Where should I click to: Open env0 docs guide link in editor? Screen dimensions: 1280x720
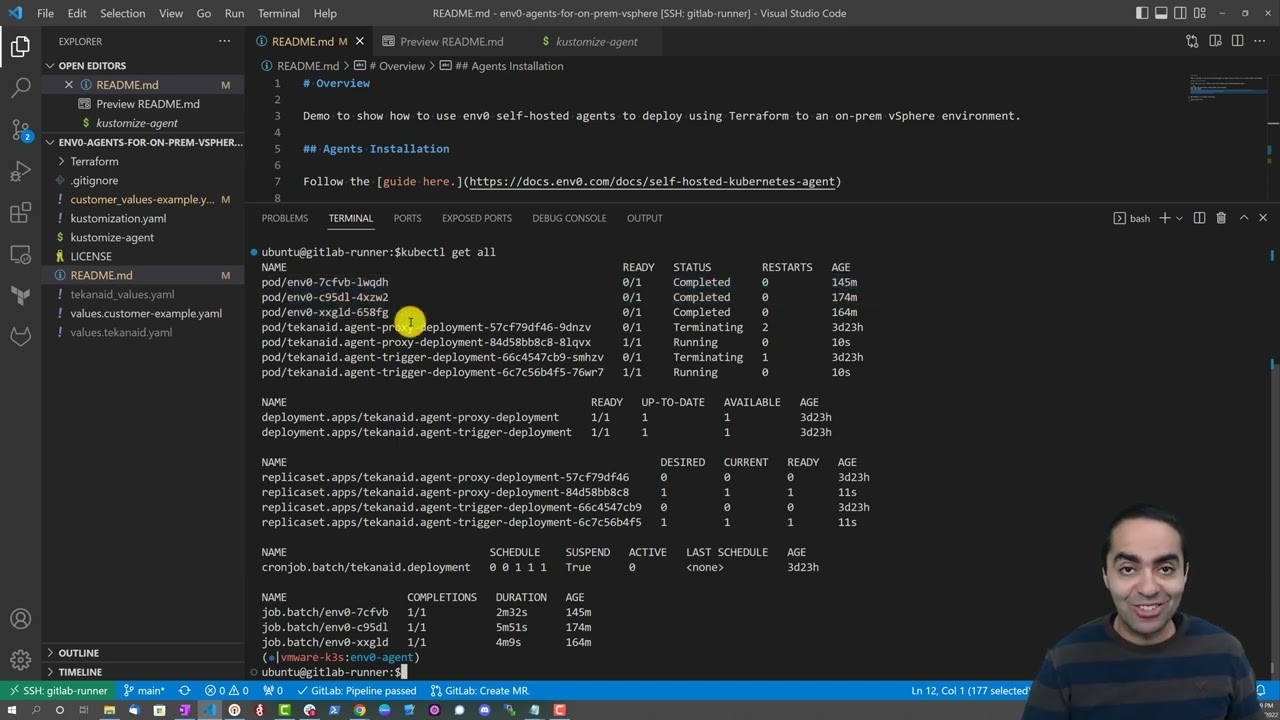pyautogui.click(x=655, y=181)
